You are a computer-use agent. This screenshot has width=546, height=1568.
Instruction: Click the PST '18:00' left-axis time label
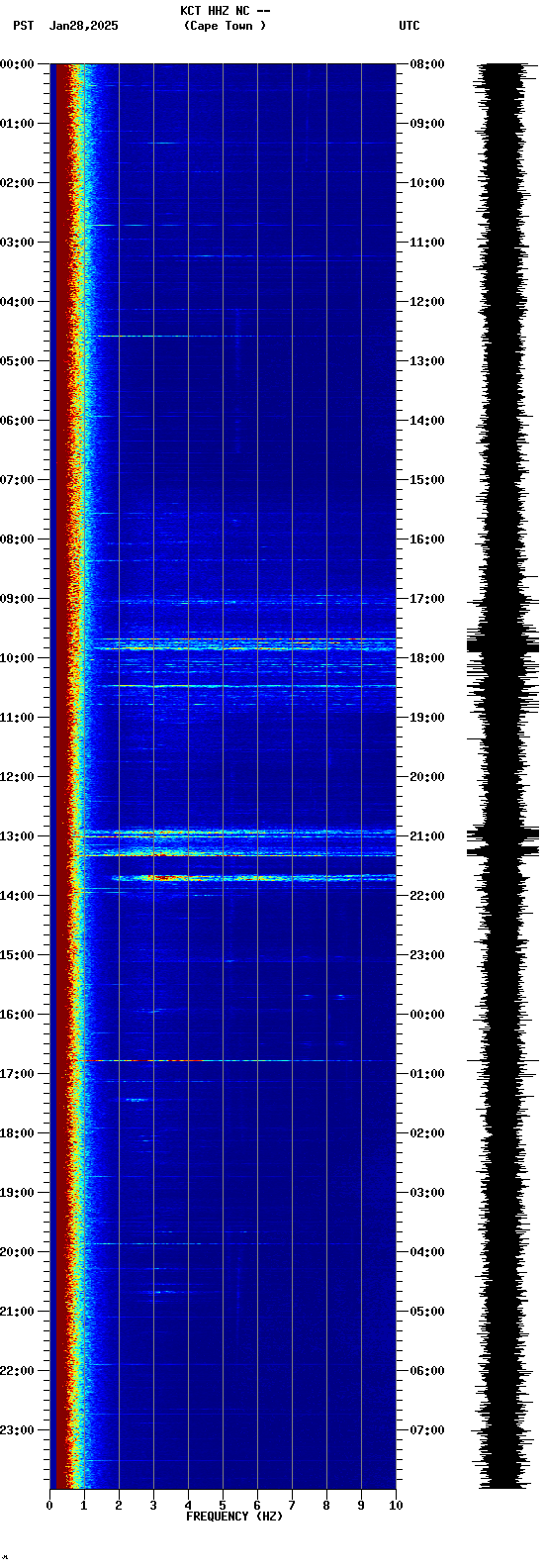tap(17, 1133)
